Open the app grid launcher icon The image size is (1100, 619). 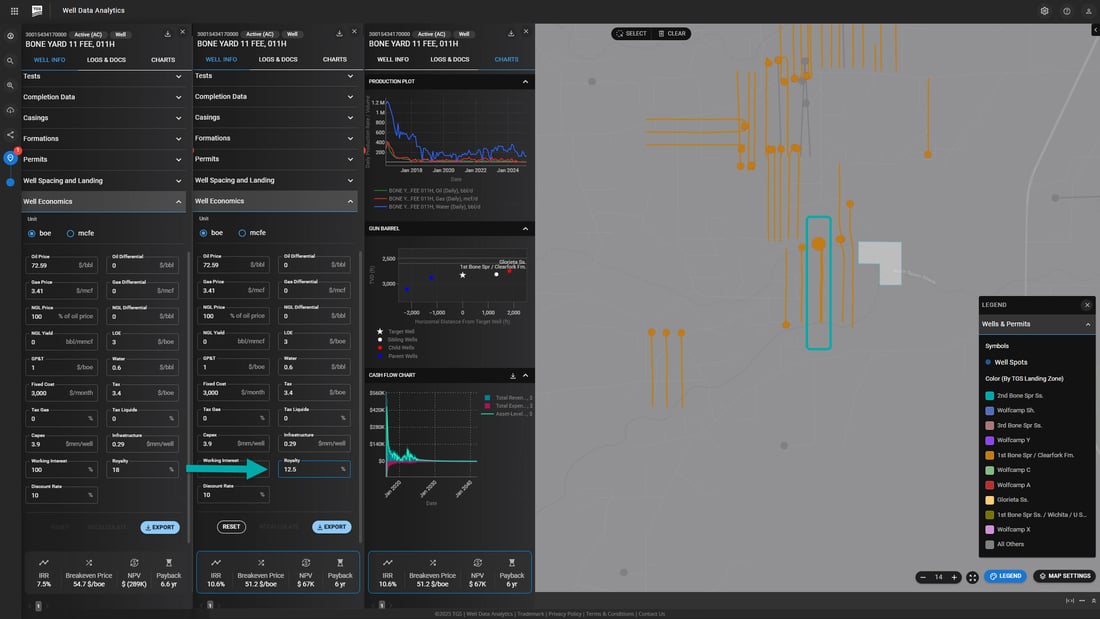(x=14, y=11)
